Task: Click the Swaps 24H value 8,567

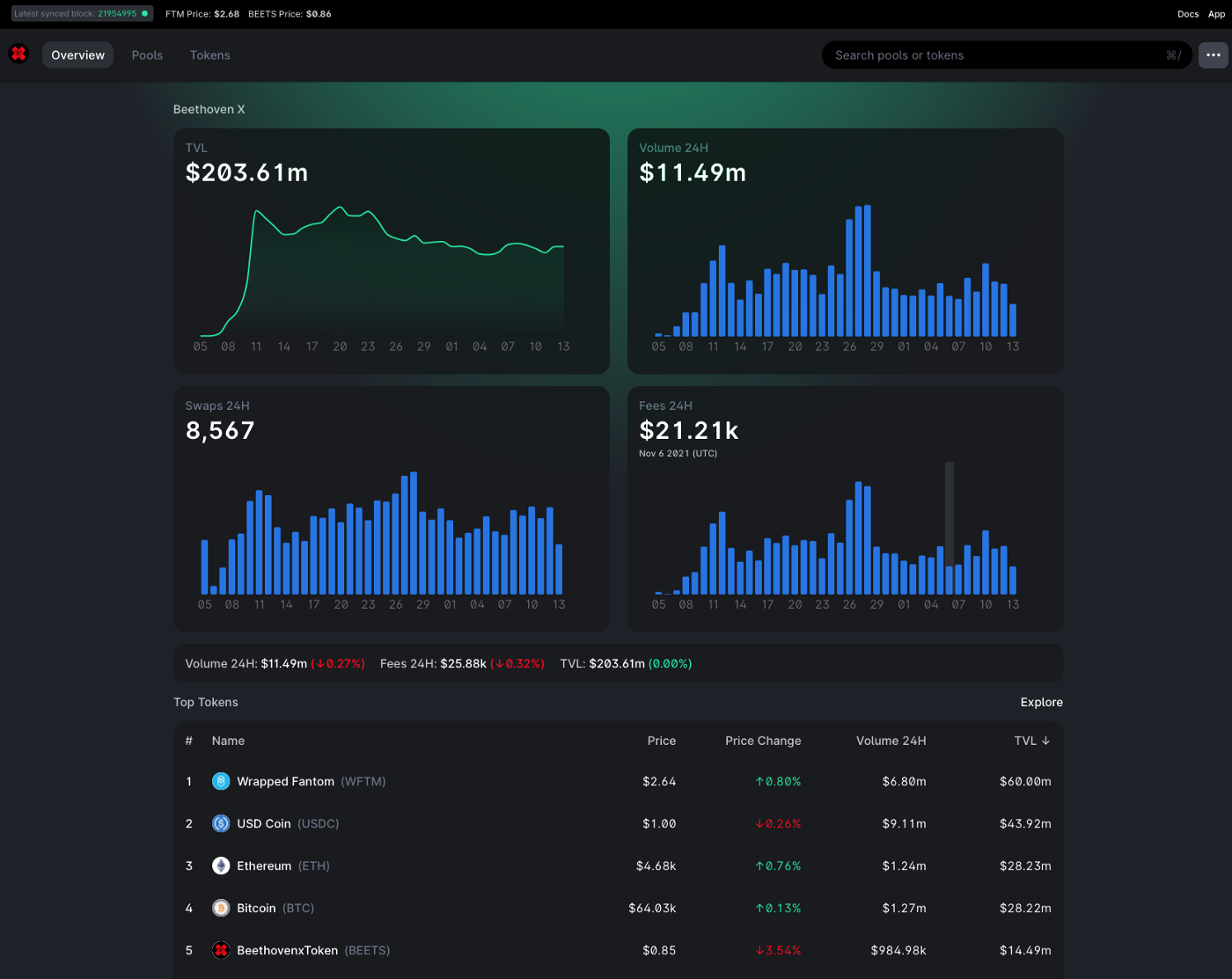Action: click(220, 430)
